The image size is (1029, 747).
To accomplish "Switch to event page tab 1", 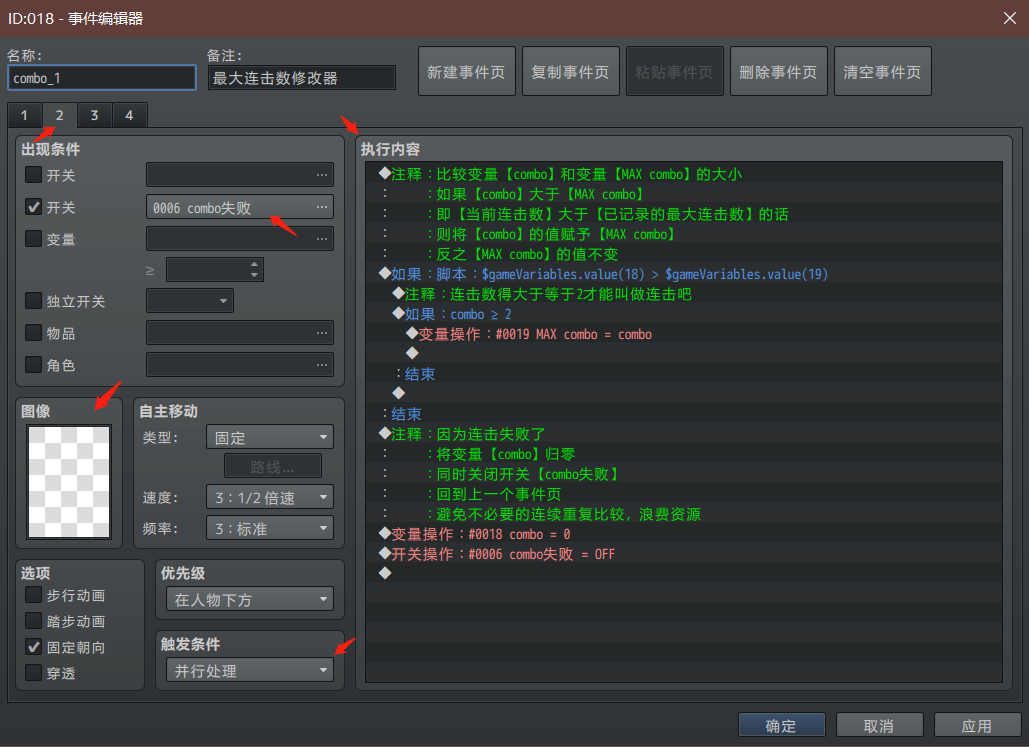I will (24, 116).
